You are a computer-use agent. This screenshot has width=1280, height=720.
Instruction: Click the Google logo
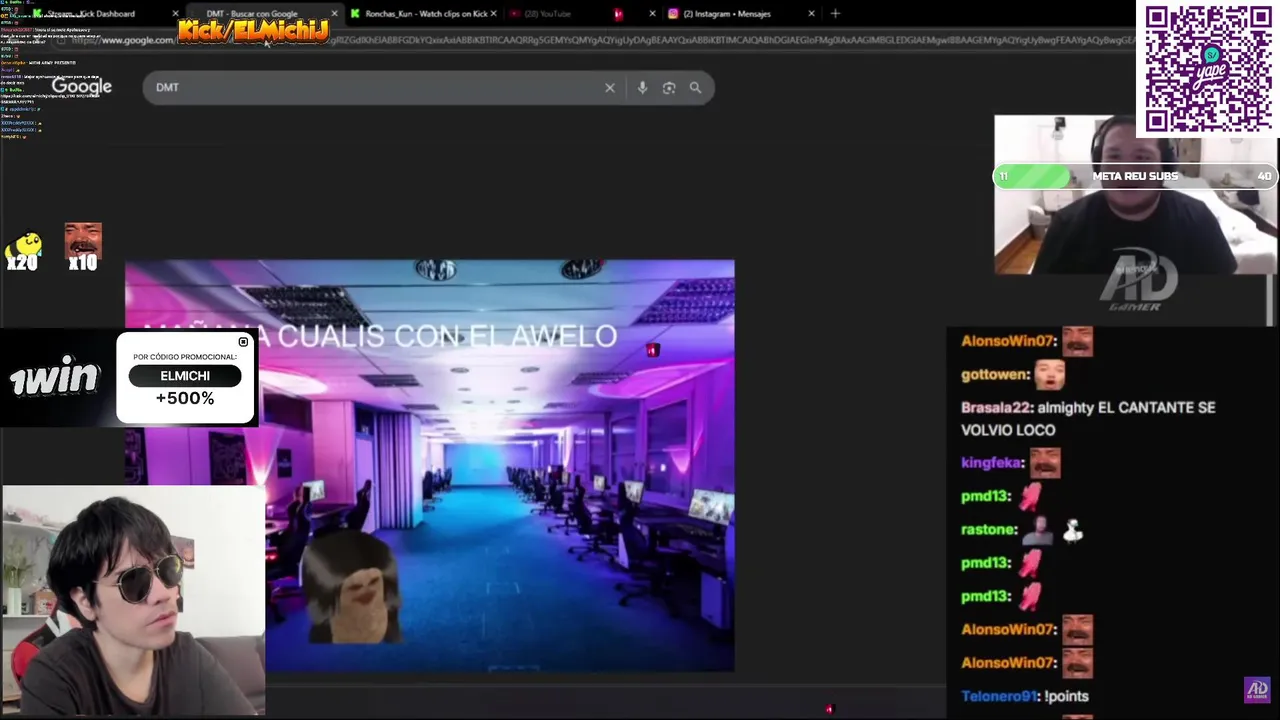click(82, 87)
